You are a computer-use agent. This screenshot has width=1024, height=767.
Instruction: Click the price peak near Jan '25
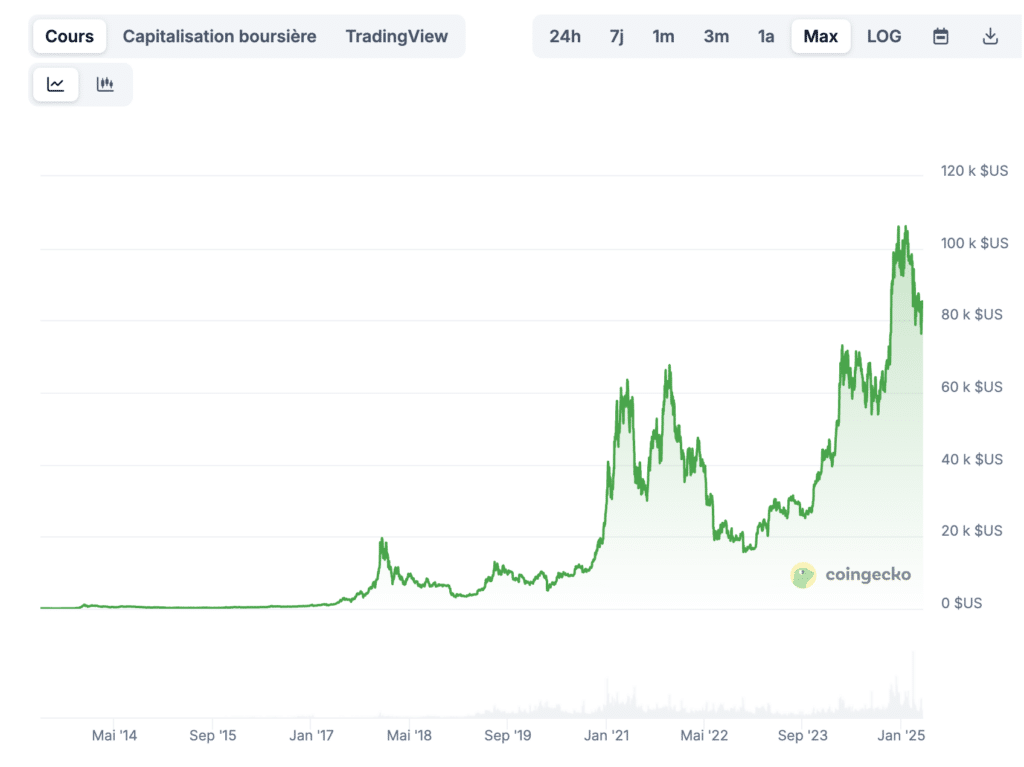tap(902, 229)
